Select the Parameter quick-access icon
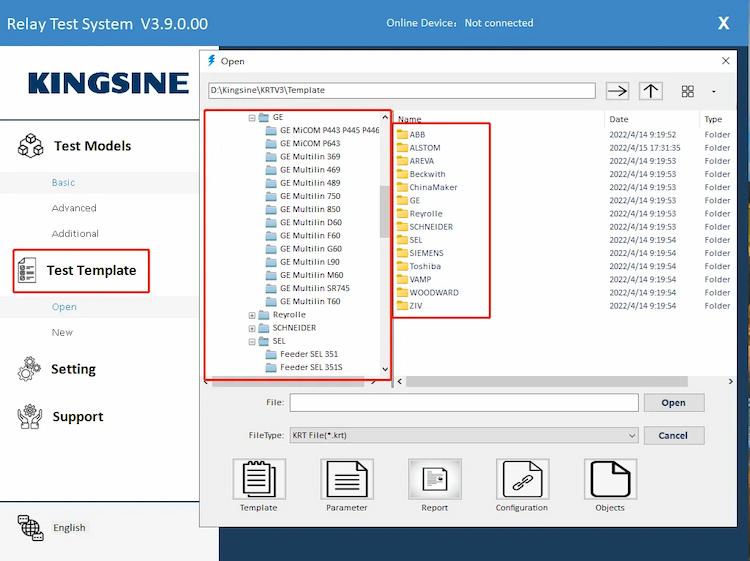Viewport: 750px width, 561px height. click(347, 479)
